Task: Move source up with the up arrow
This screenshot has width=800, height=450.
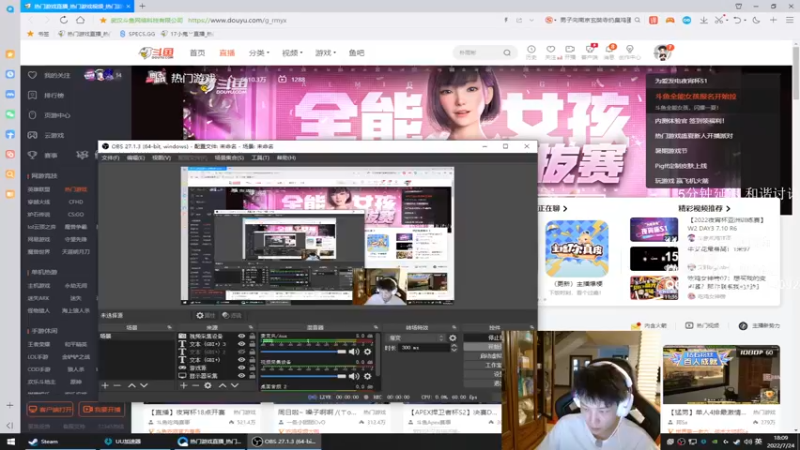Action: [x=222, y=386]
